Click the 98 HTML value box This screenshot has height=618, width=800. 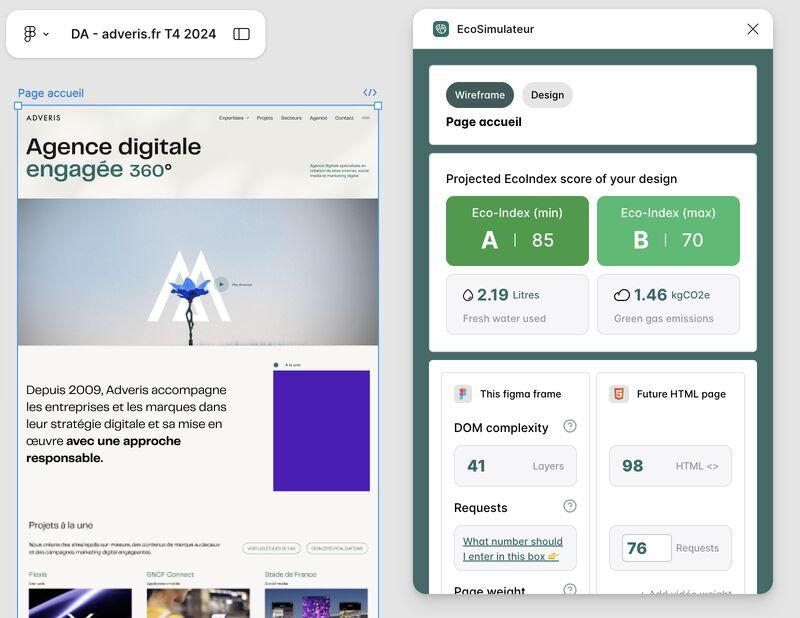click(x=670, y=466)
